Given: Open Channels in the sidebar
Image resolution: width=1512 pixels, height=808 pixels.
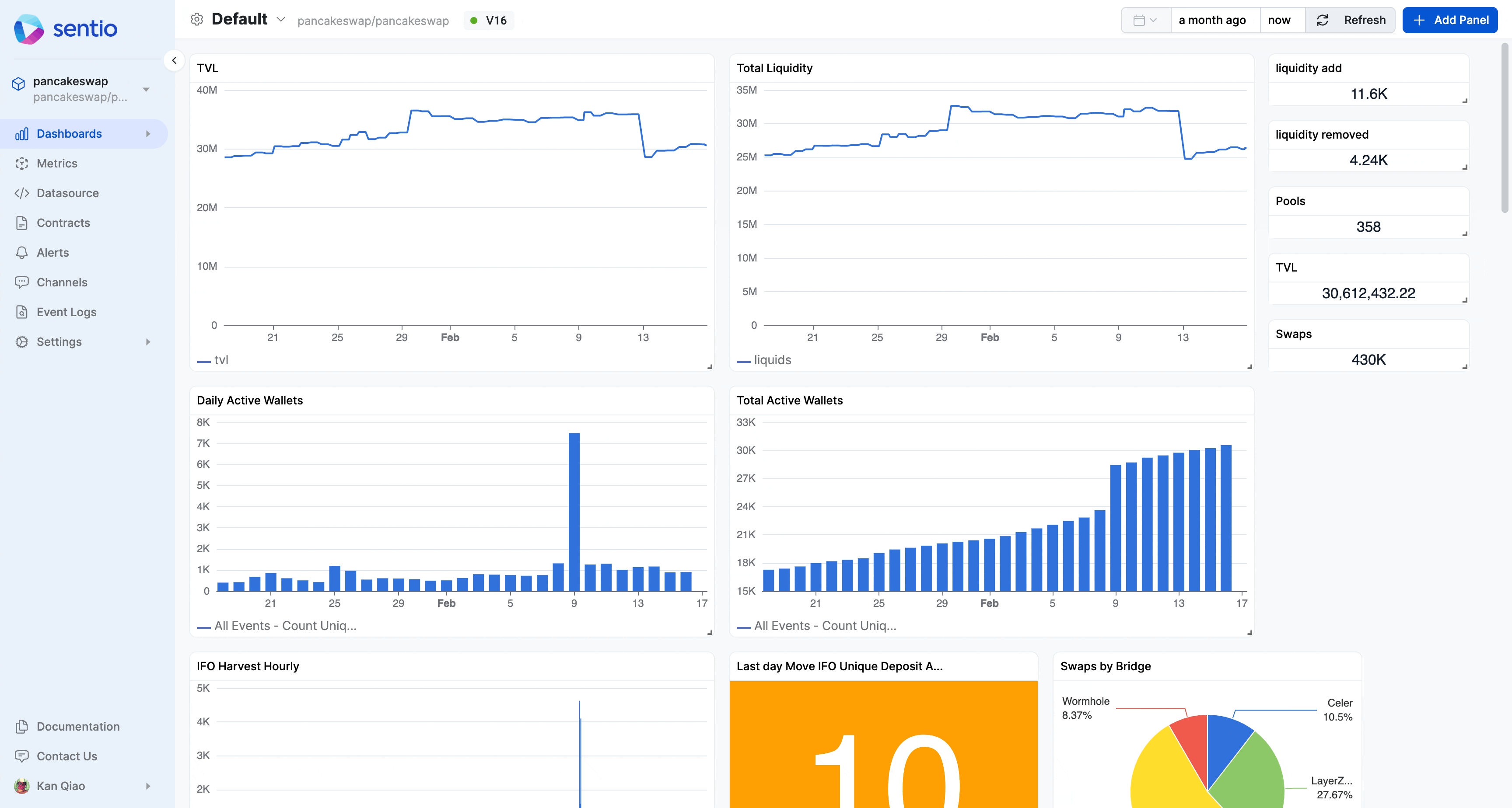Looking at the screenshot, I should click(x=62, y=282).
